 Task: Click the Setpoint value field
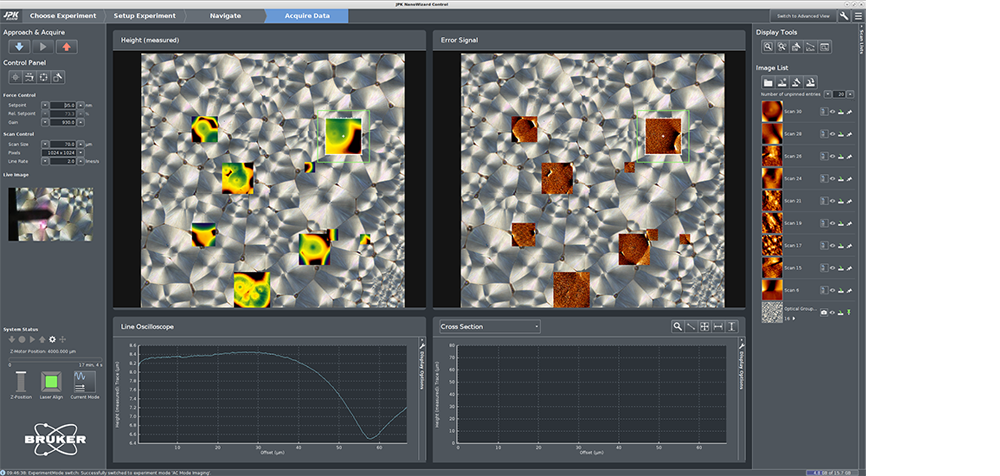point(63,105)
